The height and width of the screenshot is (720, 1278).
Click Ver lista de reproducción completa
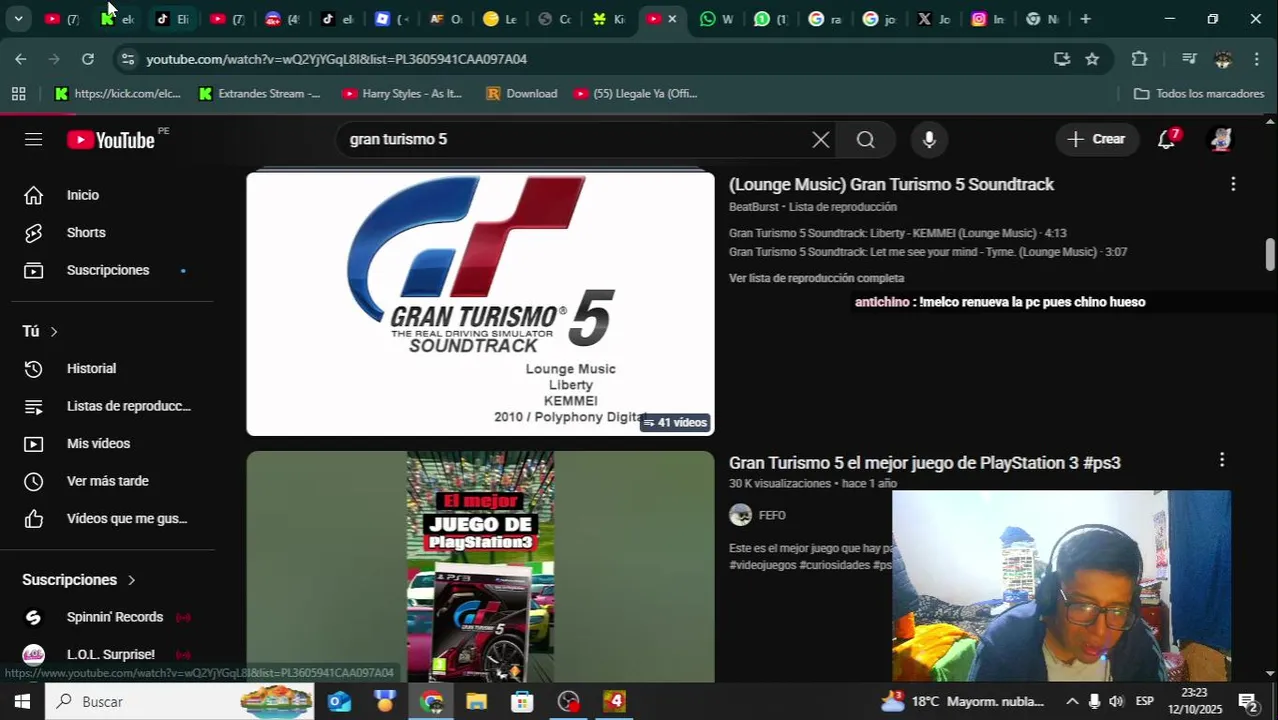(816, 278)
